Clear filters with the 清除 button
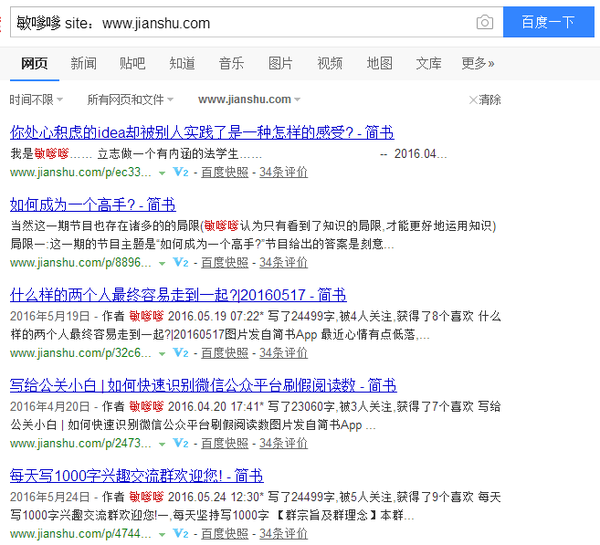Image resolution: width=600 pixels, height=545 pixels. point(485,100)
